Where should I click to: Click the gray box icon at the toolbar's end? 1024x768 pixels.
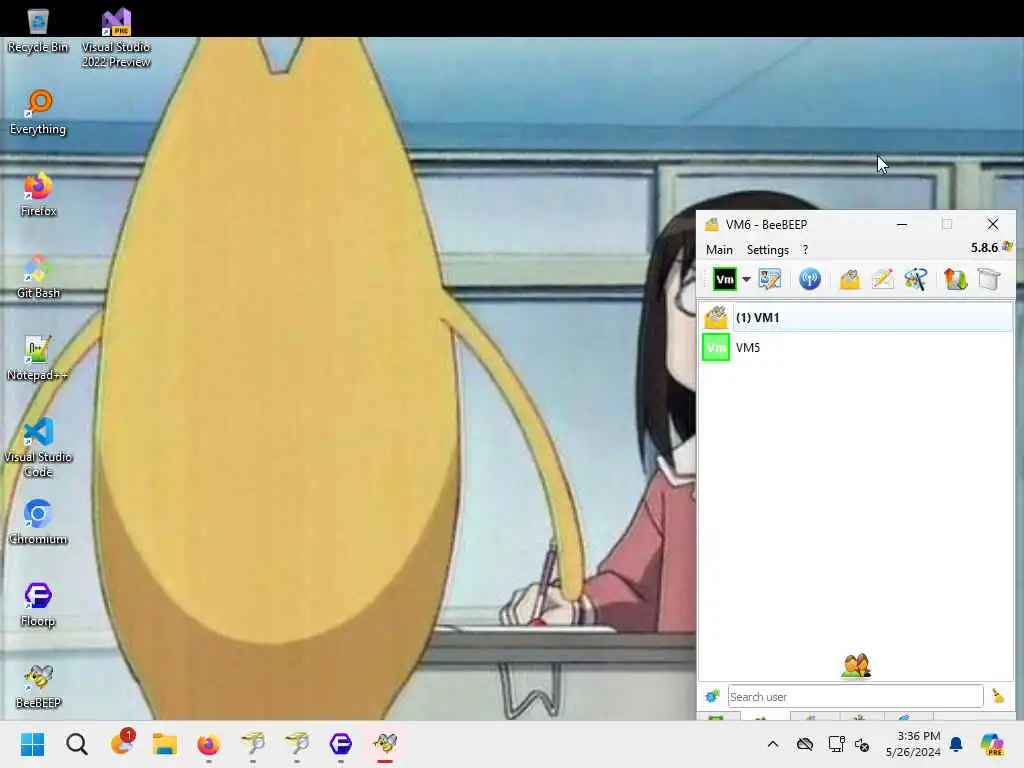click(989, 280)
